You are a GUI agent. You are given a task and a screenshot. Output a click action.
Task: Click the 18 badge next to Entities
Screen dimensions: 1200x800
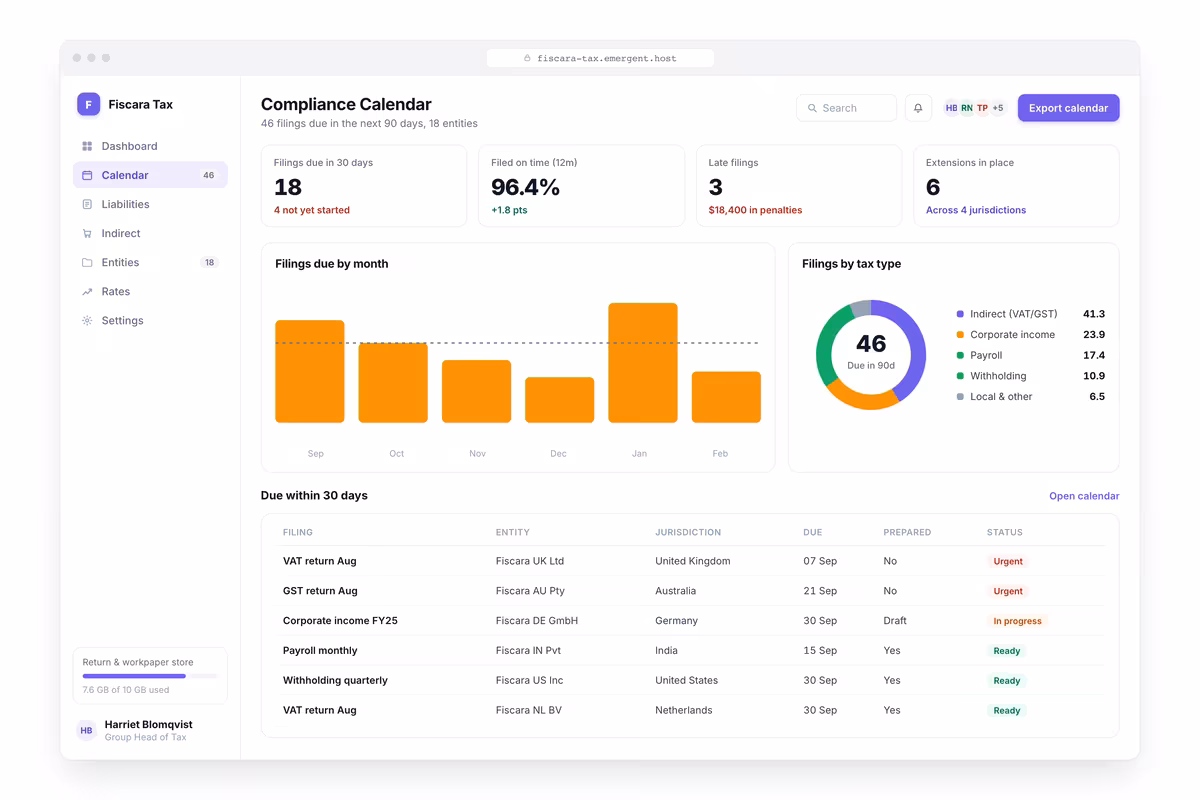point(209,262)
